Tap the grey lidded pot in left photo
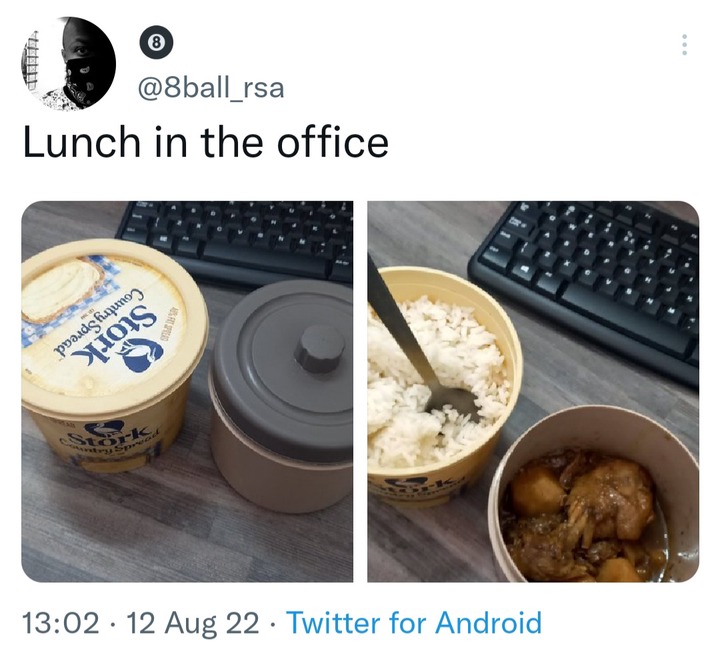The height and width of the screenshot is (649, 720). (280, 395)
